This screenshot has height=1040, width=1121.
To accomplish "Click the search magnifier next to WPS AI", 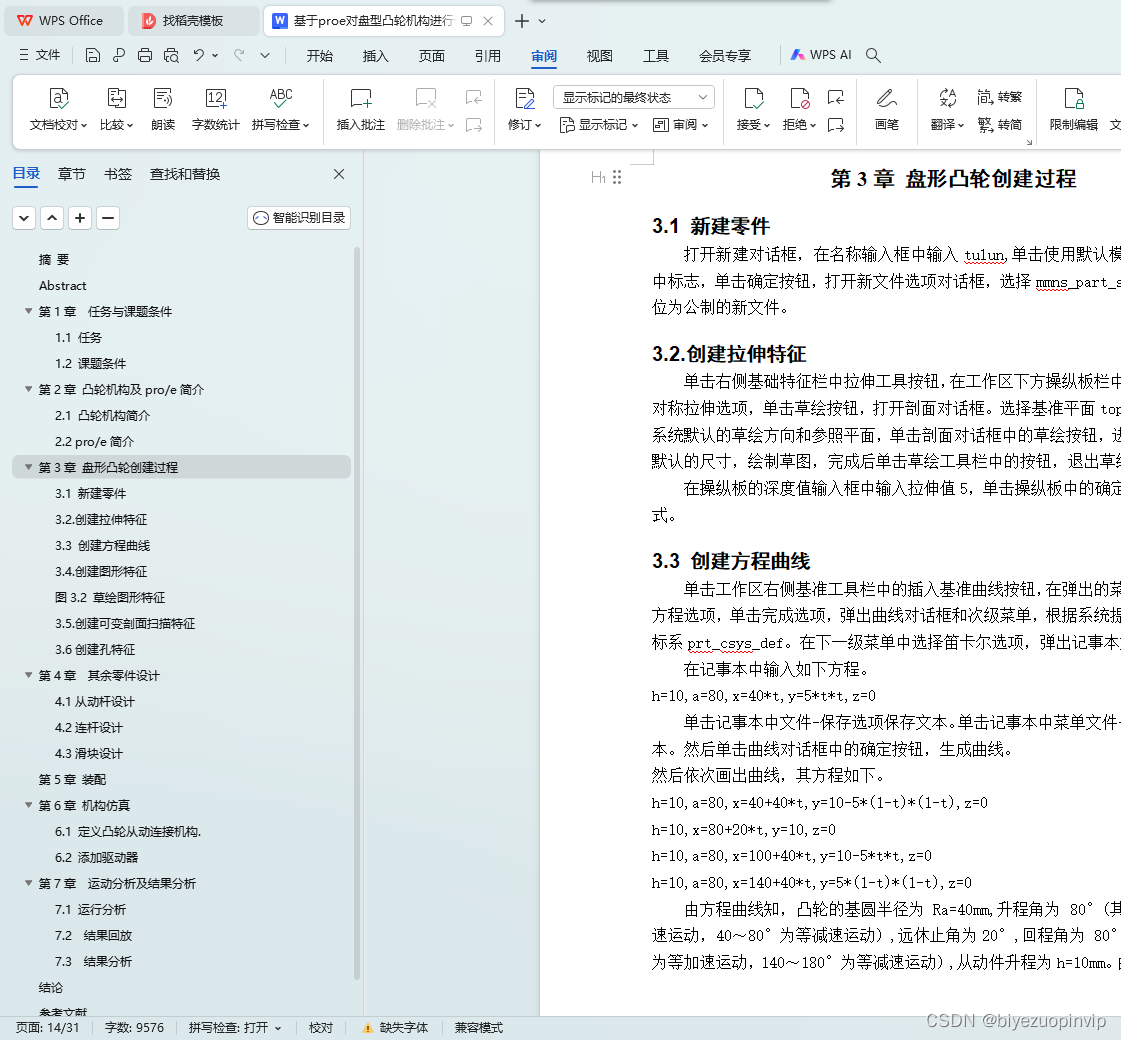I will pyautogui.click(x=873, y=55).
